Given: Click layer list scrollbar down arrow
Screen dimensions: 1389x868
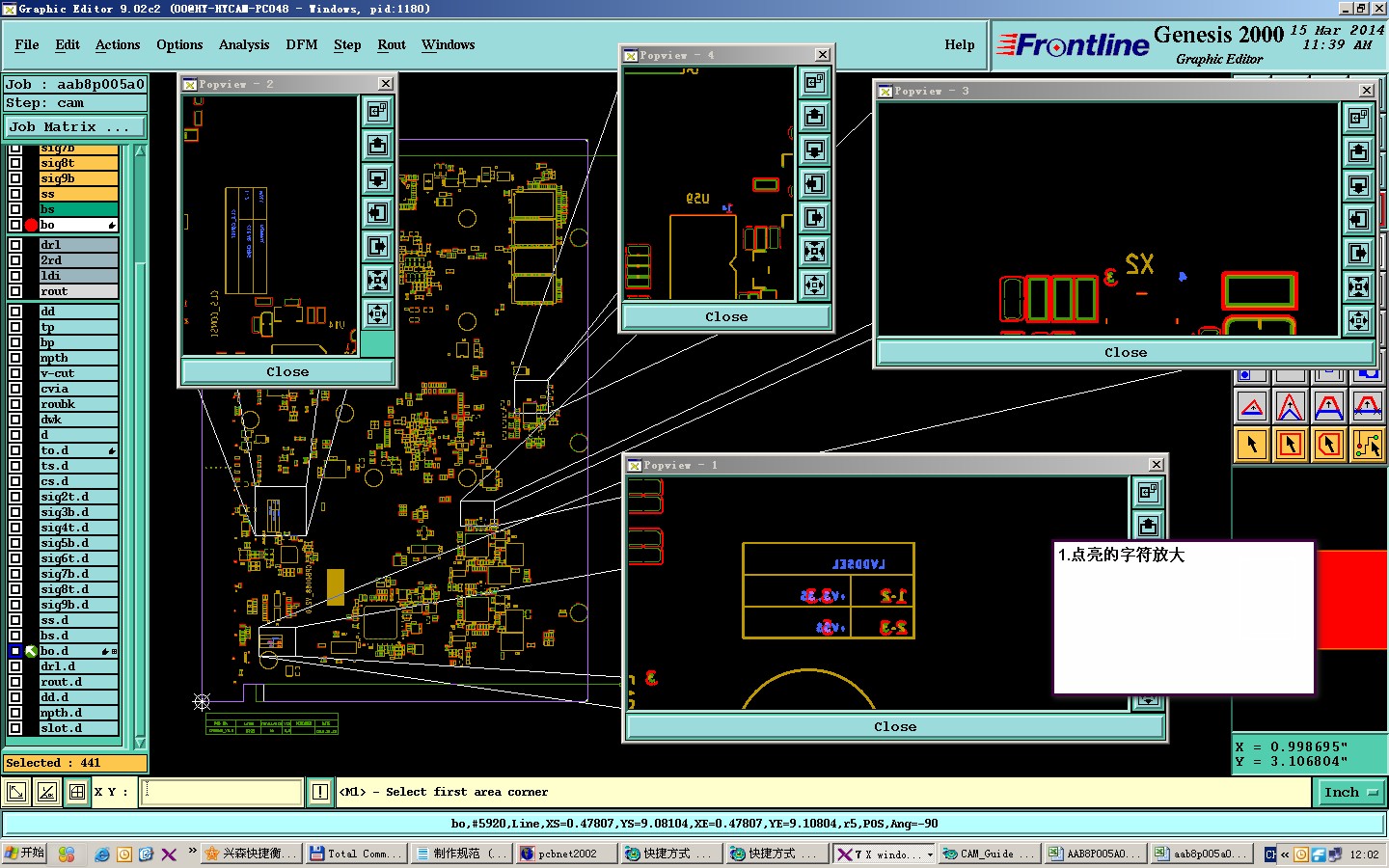Looking at the screenshot, I should (x=140, y=743).
